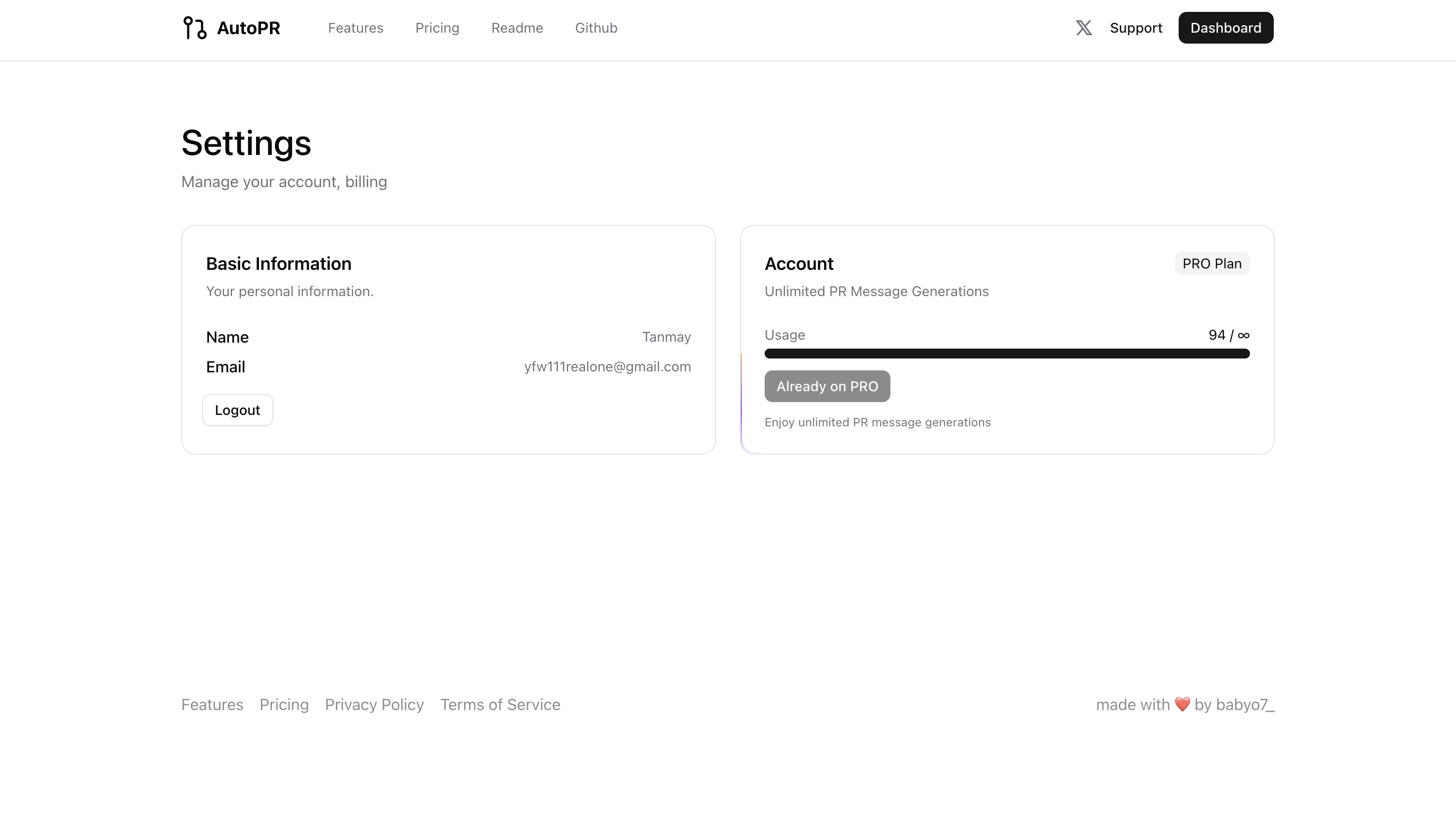Click the Dashboard button
Image resolution: width=1456 pixels, height=819 pixels.
(1225, 28)
